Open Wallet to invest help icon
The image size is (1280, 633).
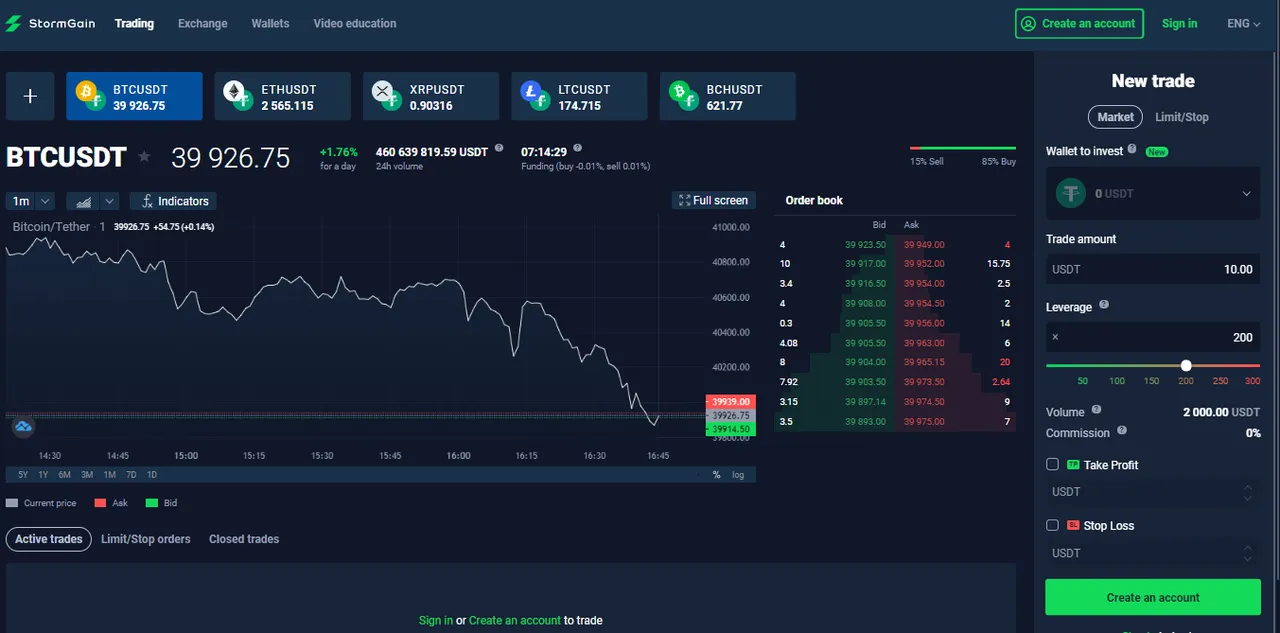(1132, 149)
